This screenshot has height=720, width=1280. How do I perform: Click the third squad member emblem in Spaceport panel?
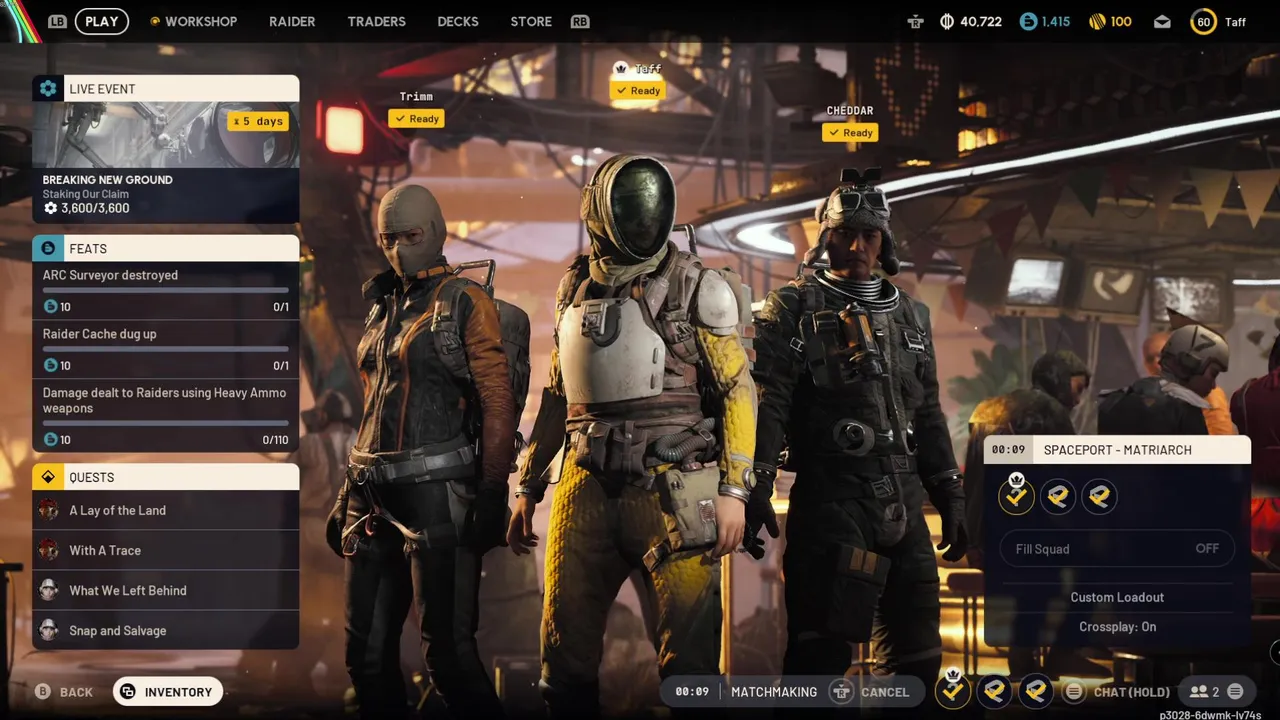tap(1099, 496)
